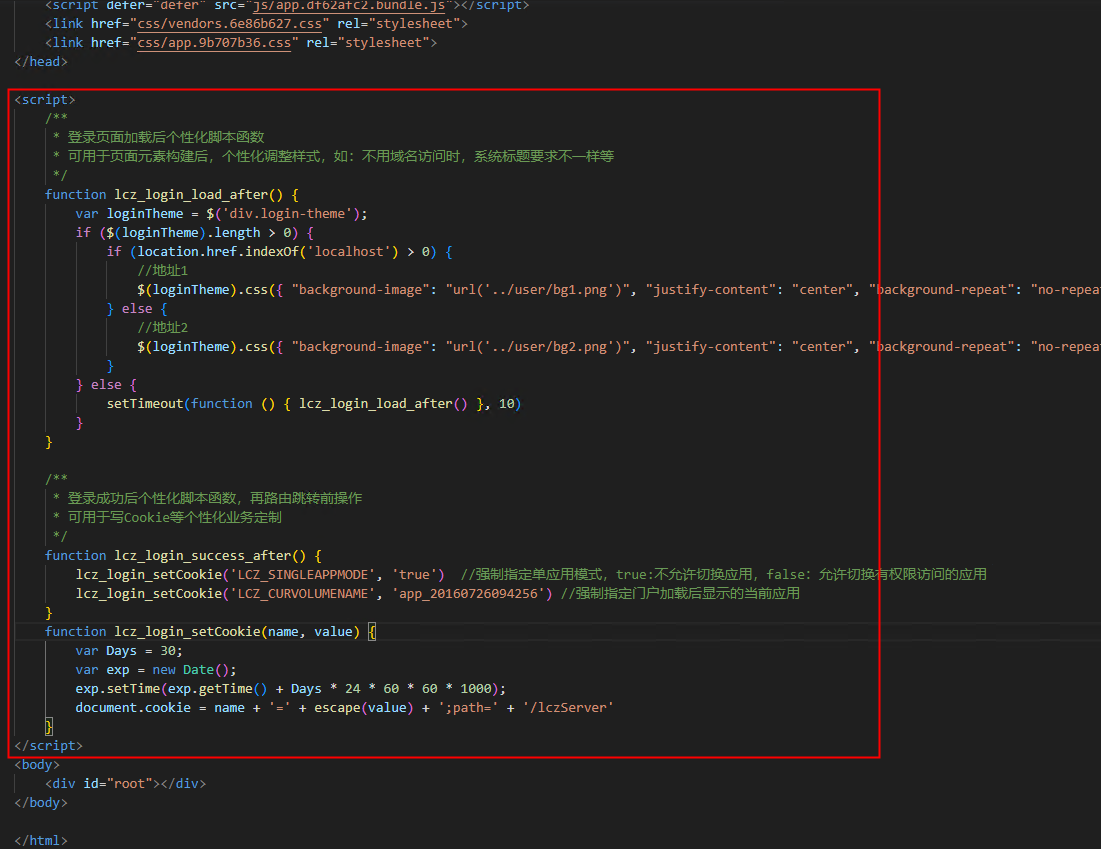This screenshot has width=1101, height=849.
Task: Click the new Date() expression
Action: click(180, 669)
